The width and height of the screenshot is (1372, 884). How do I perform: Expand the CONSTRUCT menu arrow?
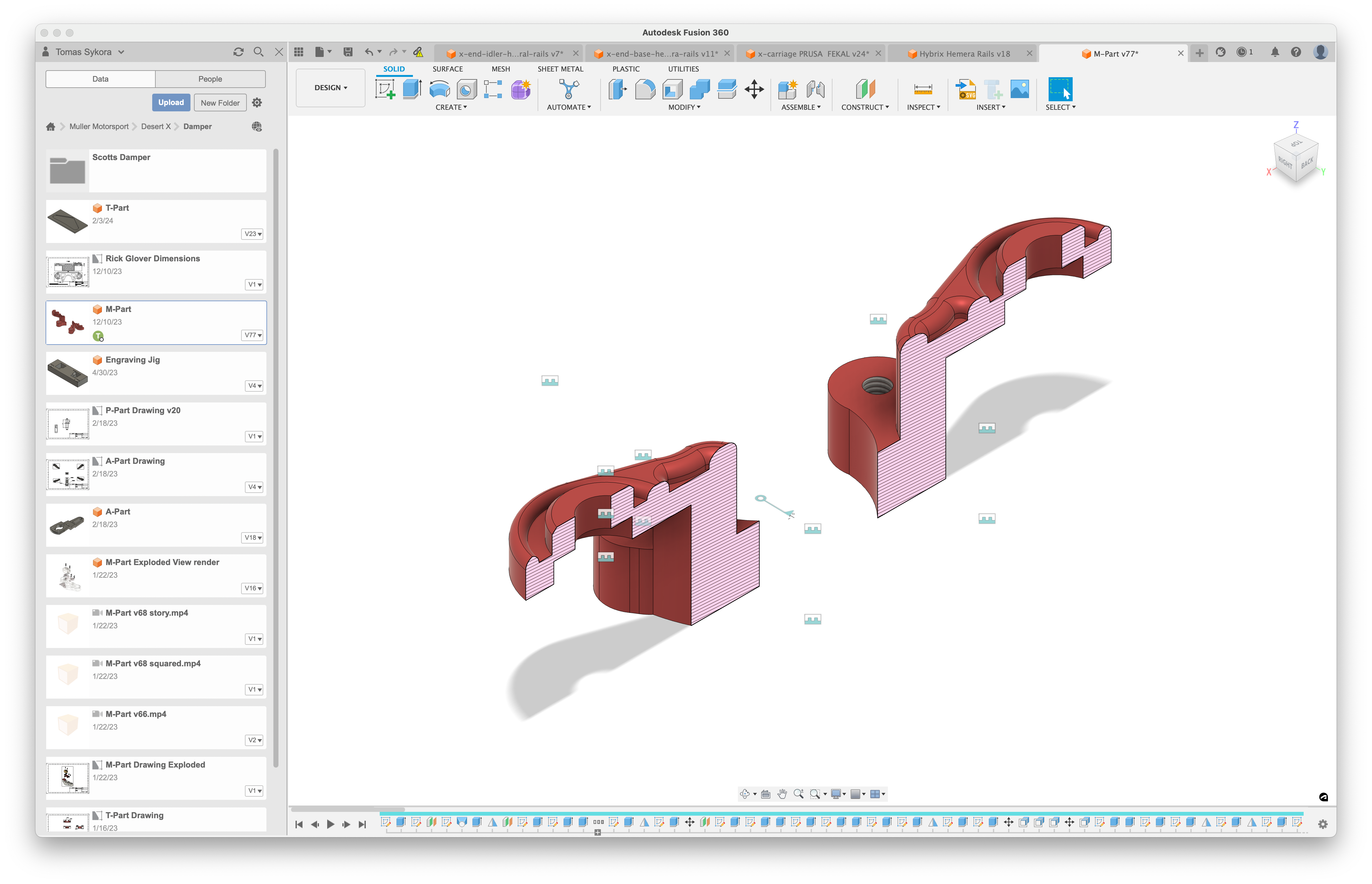point(887,107)
